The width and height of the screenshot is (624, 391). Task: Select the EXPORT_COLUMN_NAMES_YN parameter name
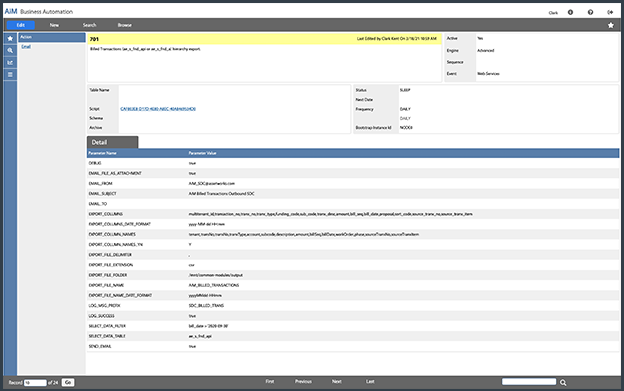tap(115, 245)
